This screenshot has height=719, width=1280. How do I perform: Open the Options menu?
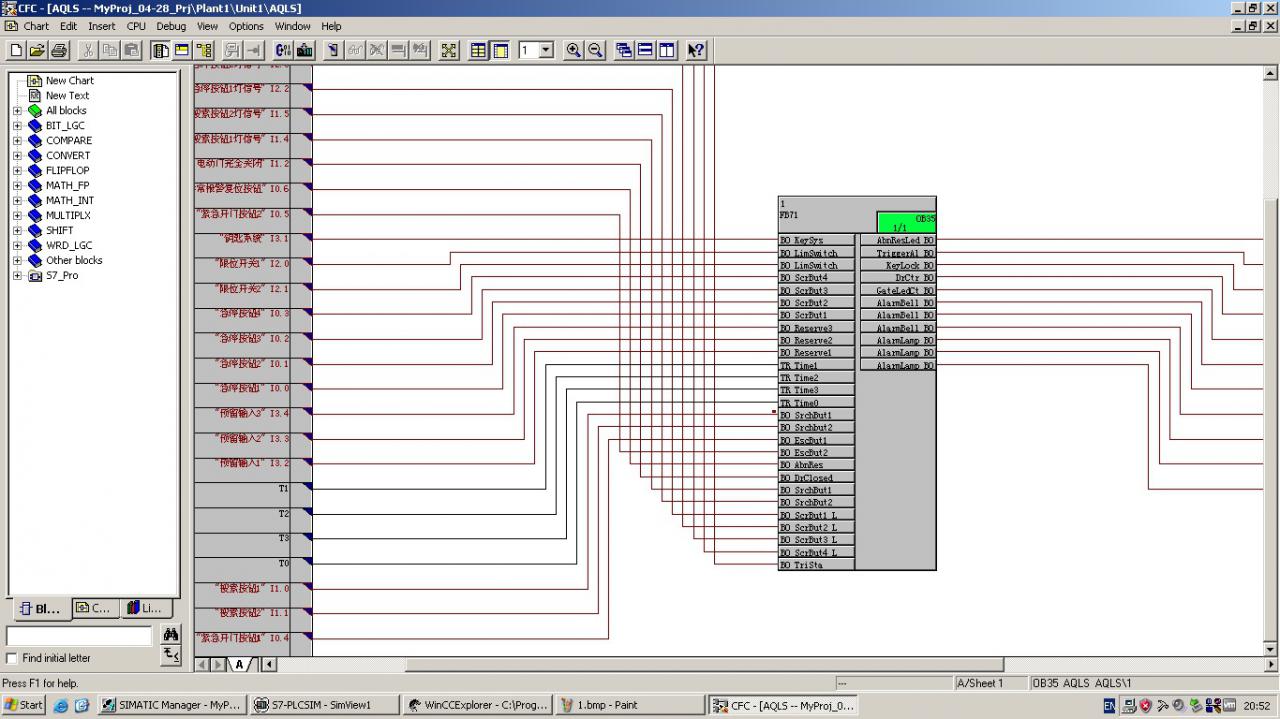pos(246,26)
